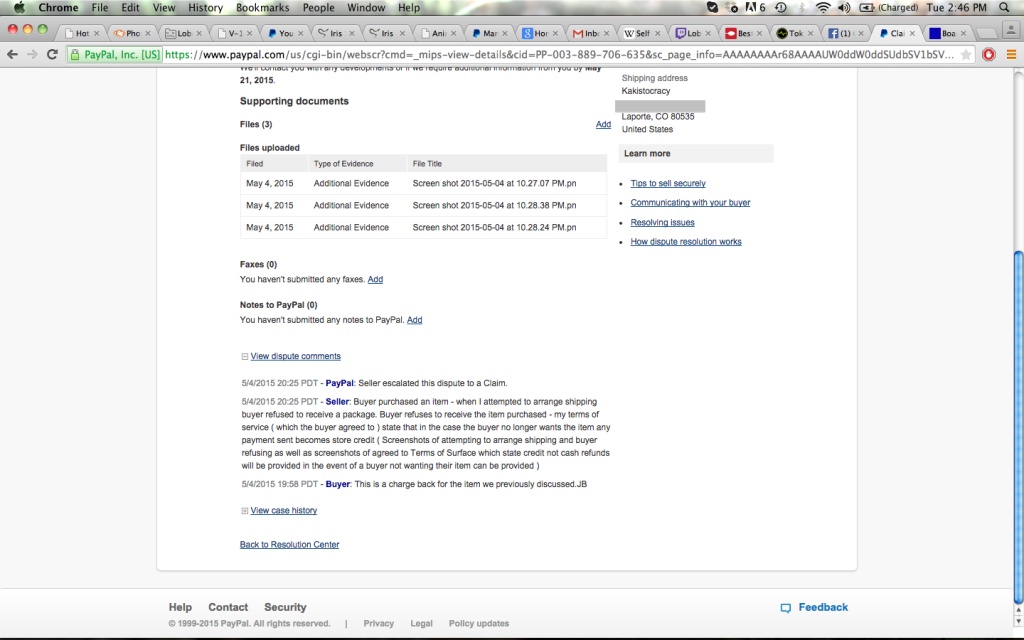Screen dimensions: 1024x640
Task: Open the History menu
Action: 205,8
